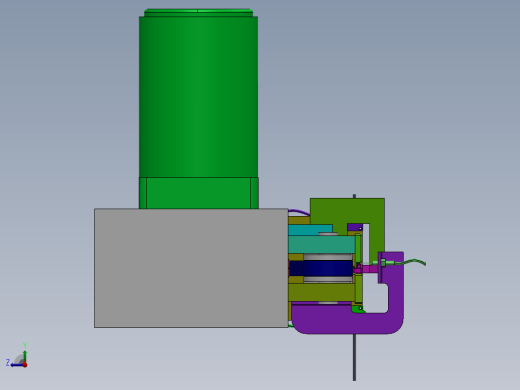
Task: Click the red origin dot of the triad
Action: coord(25,365)
